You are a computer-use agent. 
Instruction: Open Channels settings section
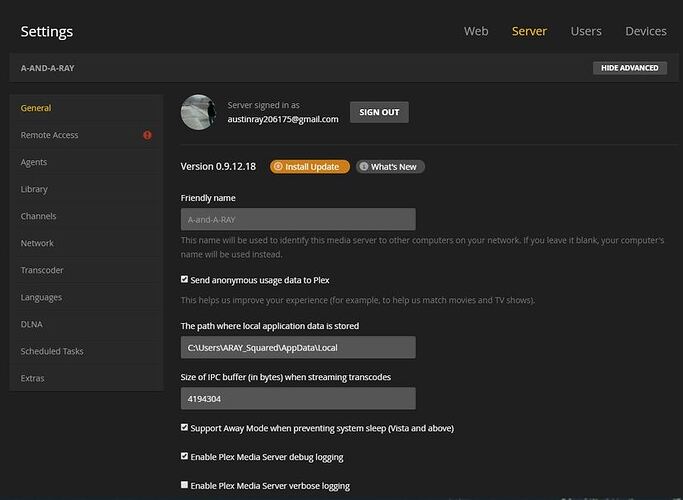point(86,216)
